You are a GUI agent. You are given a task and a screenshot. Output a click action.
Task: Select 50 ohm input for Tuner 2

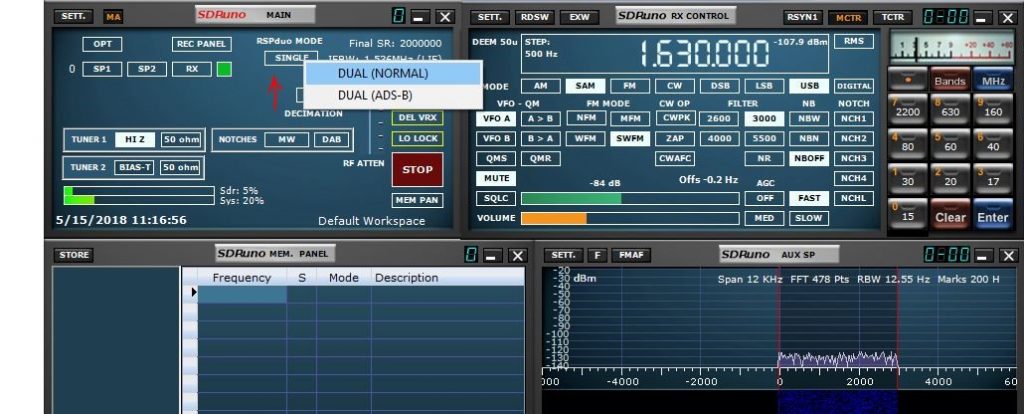click(180, 167)
